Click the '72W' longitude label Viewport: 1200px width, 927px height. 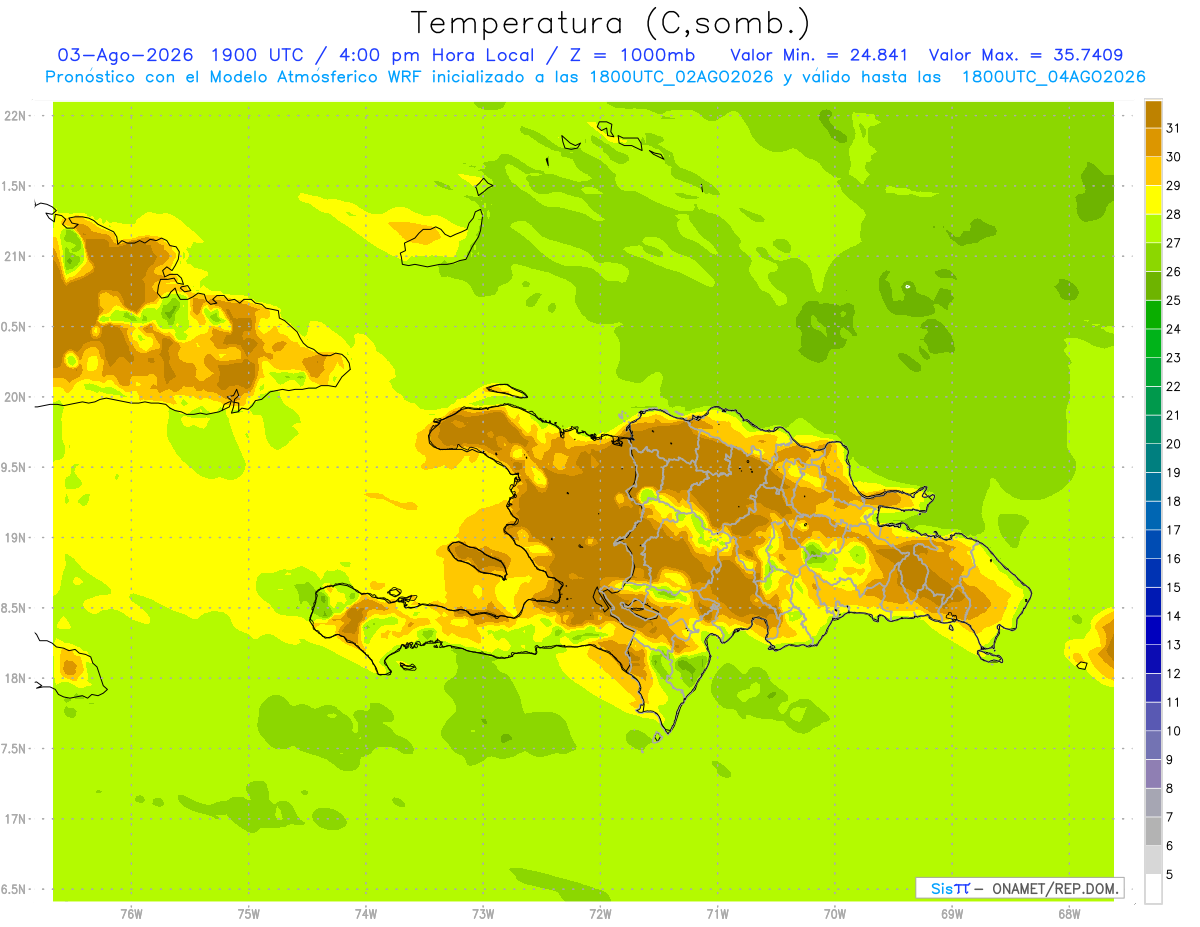pyautogui.click(x=600, y=913)
